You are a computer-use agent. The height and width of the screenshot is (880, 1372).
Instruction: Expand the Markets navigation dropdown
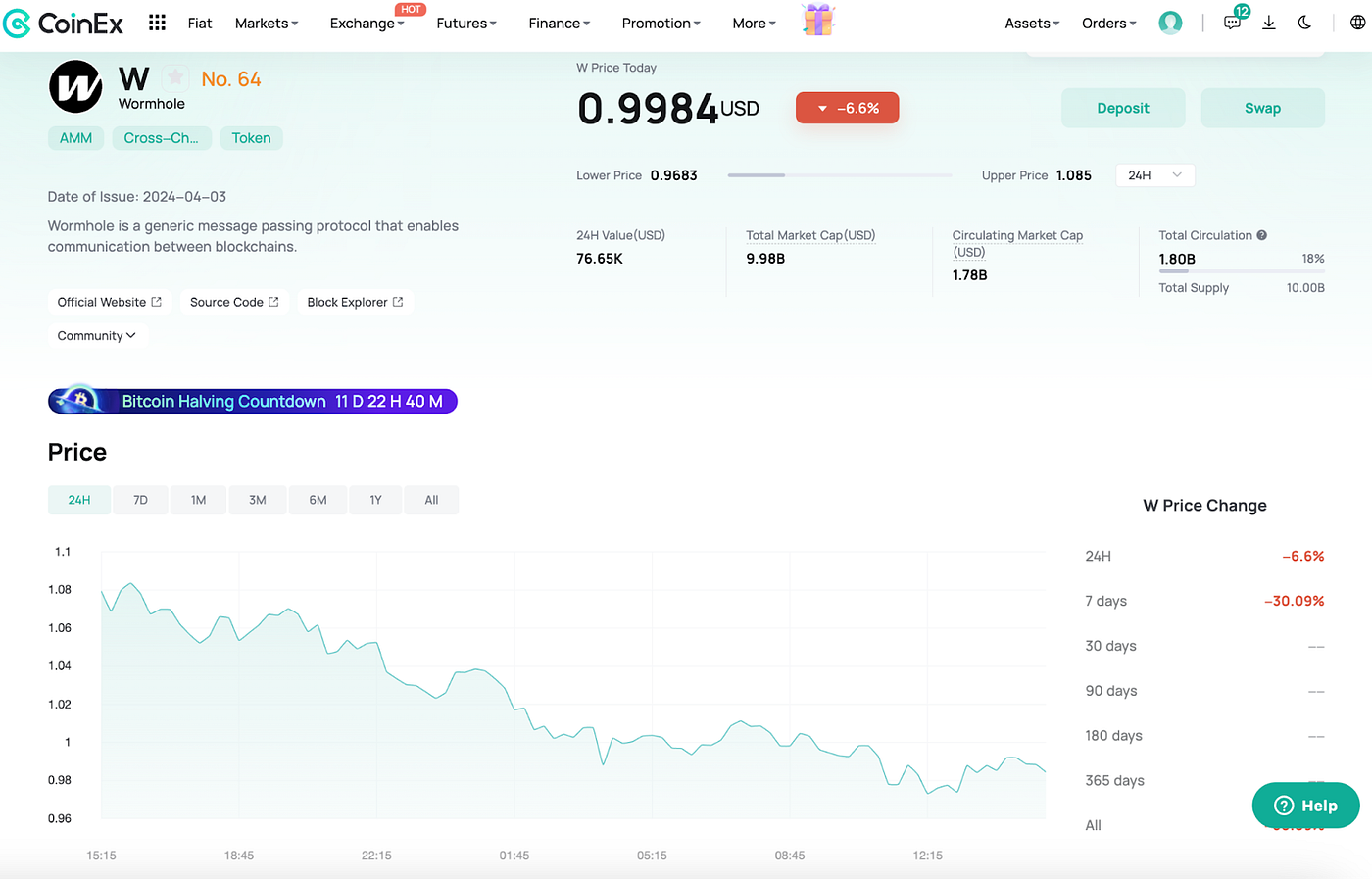(266, 23)
